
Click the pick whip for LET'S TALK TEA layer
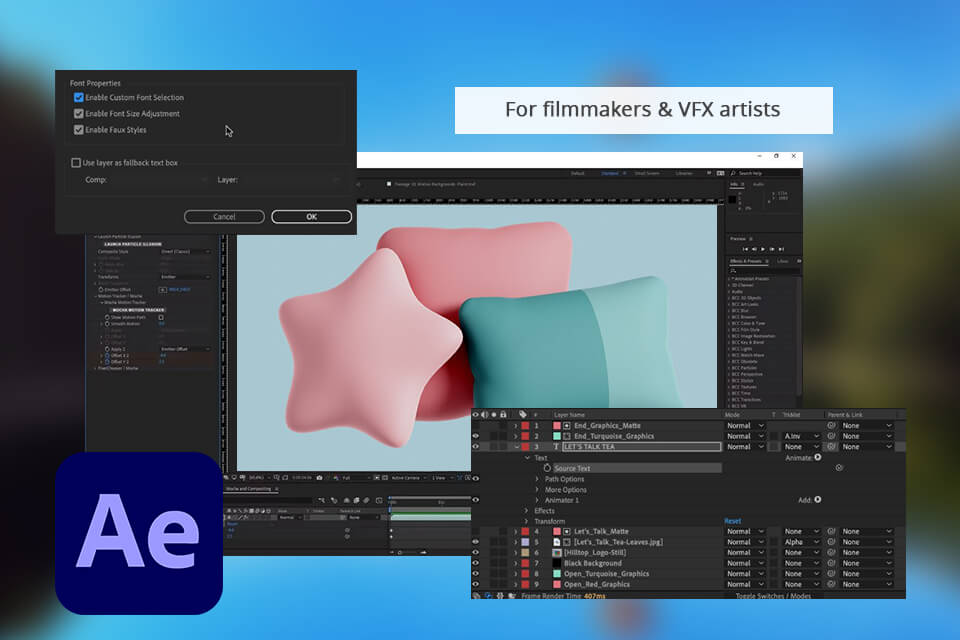tap(831, 446)
